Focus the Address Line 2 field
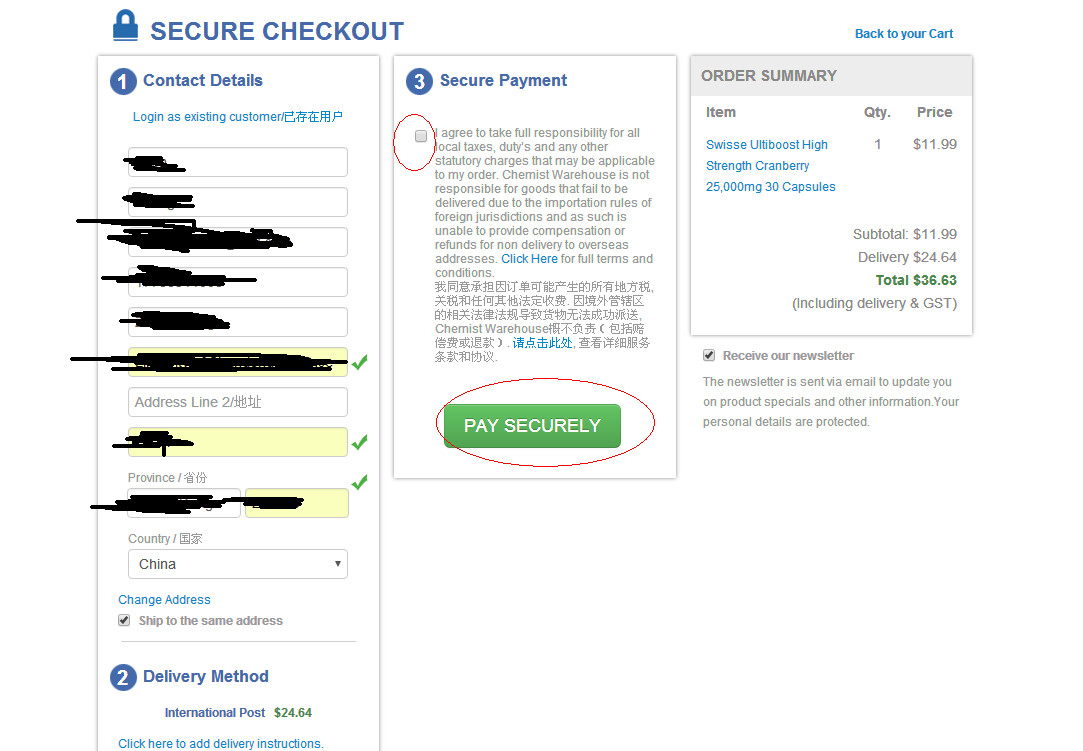The height and width of the screenshot is (751, 1083). (238, 402)
